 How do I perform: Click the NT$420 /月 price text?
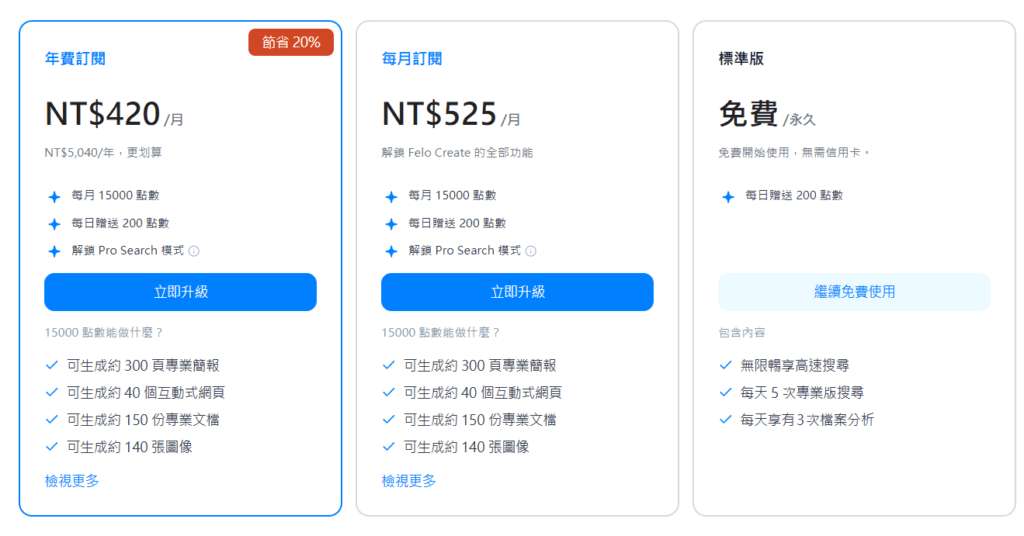click(114, 115)
